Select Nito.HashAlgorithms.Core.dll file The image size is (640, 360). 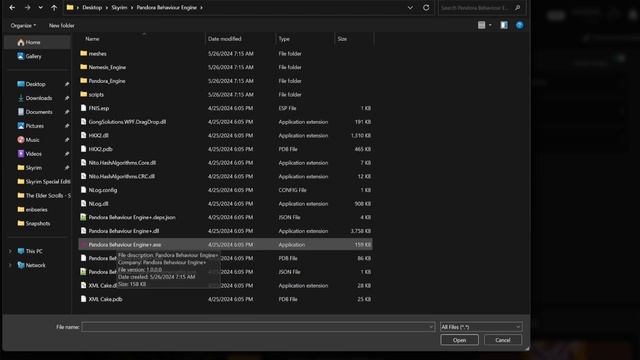click(x=225, y=162)
